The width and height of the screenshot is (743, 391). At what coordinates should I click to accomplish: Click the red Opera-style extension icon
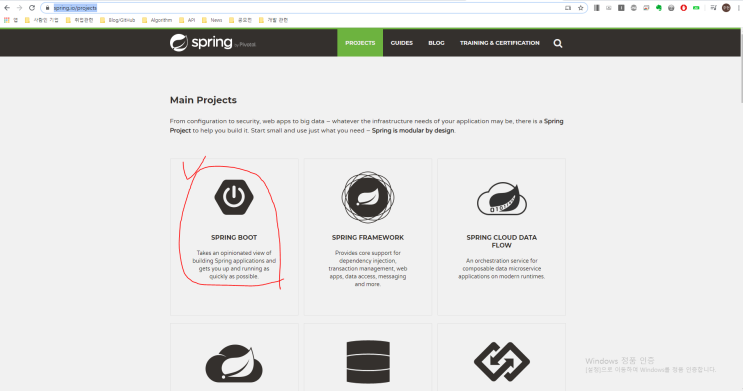[x=683, y=8]
